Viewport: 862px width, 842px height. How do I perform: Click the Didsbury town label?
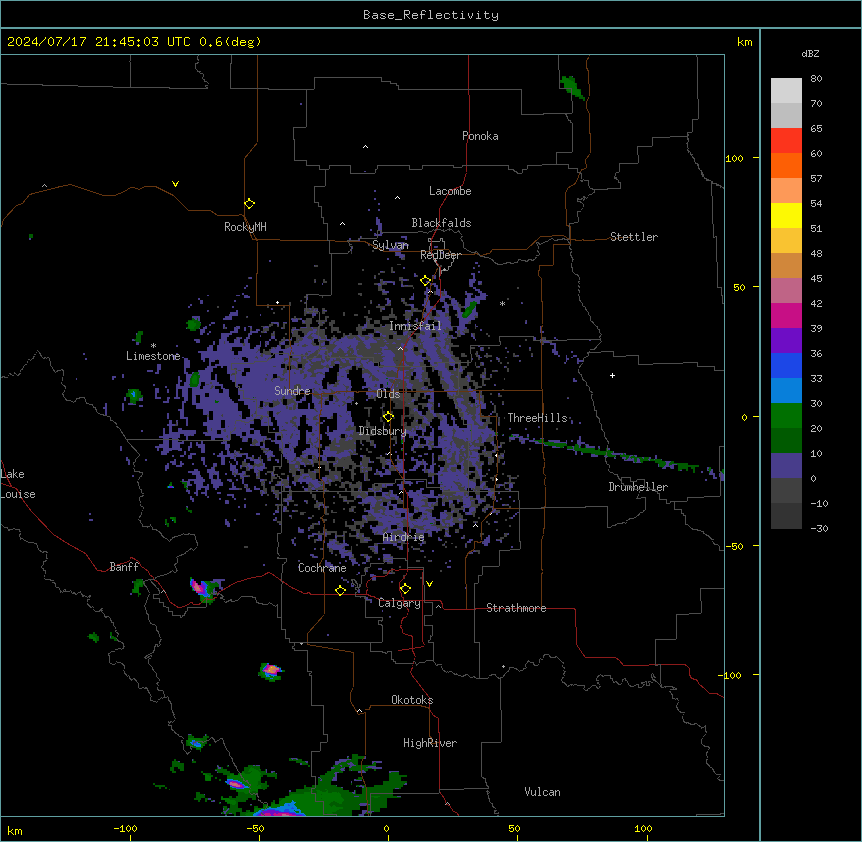[x=382, y=431]
